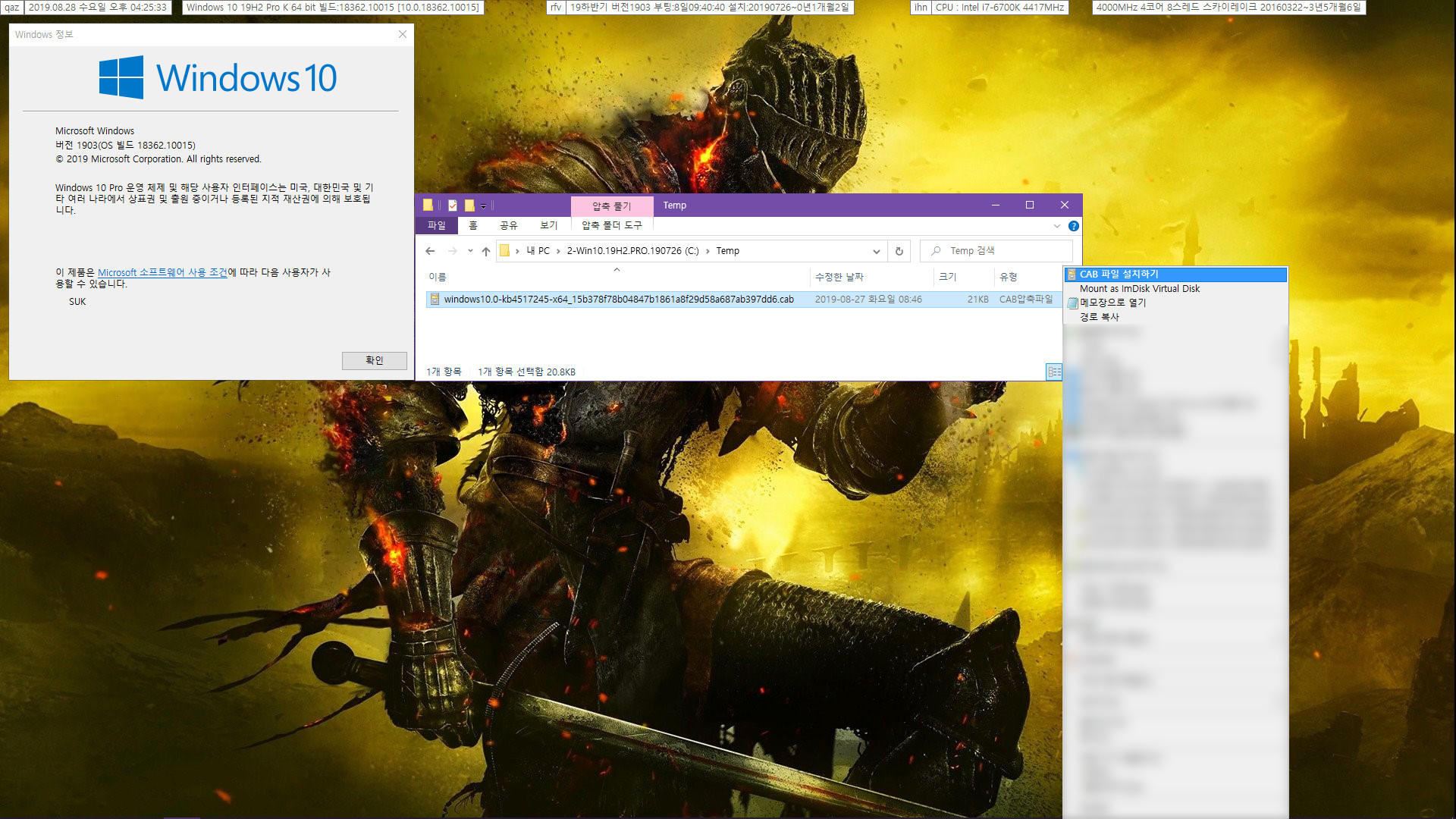Expand chevron after '내 PC' breadcrumb
This screenshot has height=819, width=1456.
coord(559,251)
